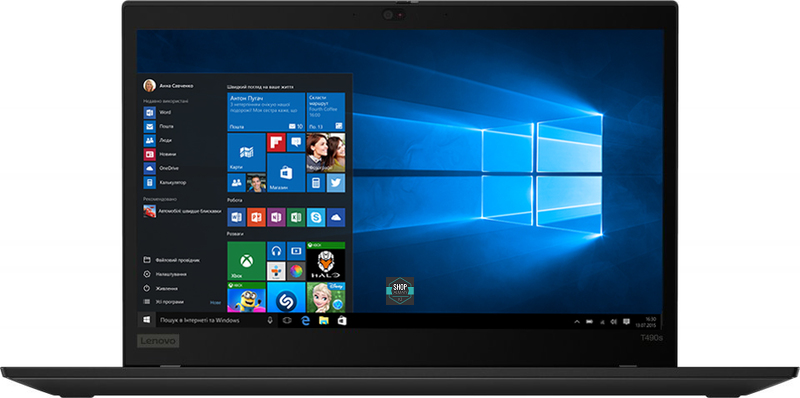Click Edge browser icon on taskbar
Viewport: 800px width, 398px height.
tap(306, 320)
